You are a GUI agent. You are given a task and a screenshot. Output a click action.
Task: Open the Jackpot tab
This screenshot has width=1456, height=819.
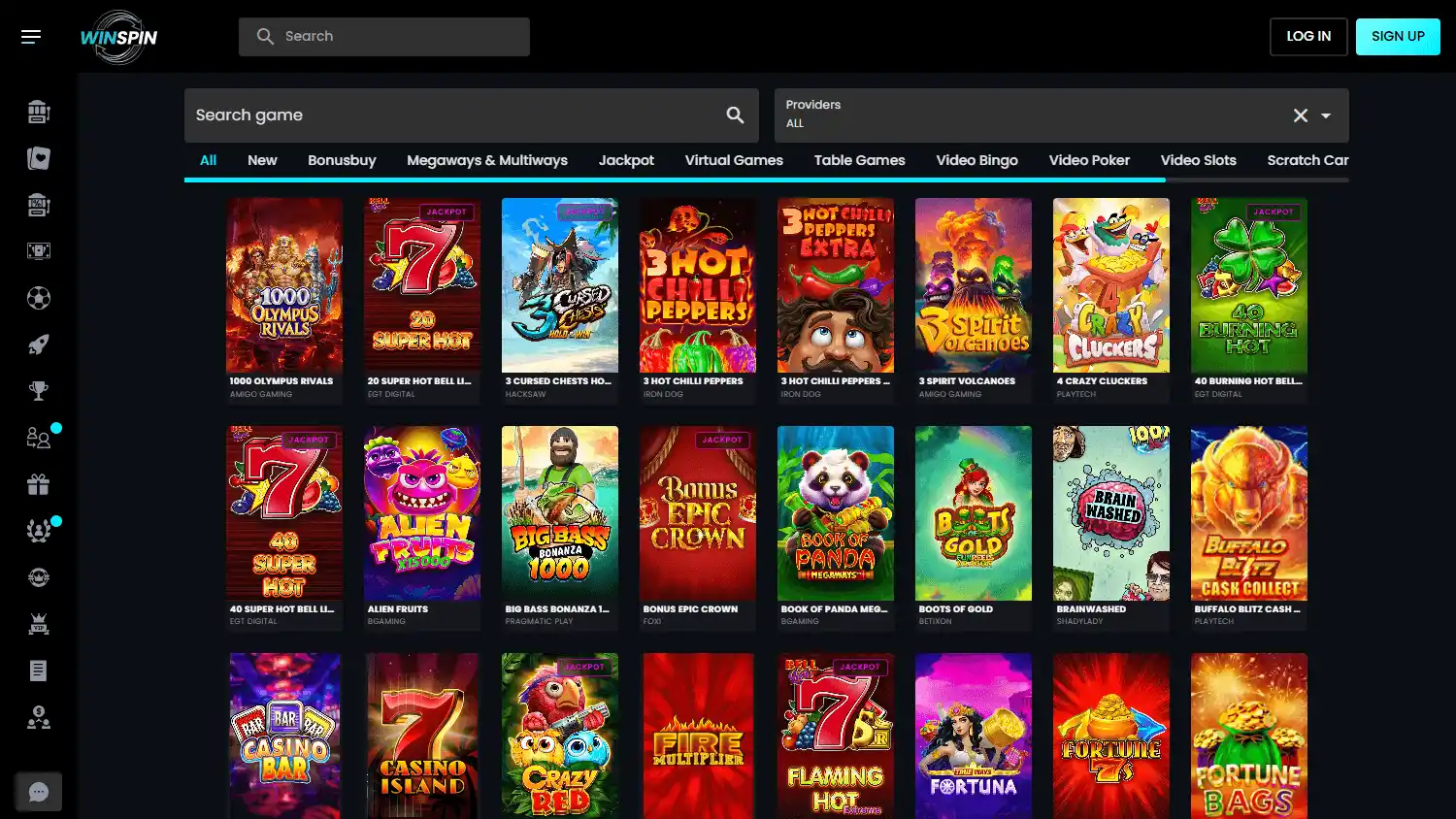pyautogui.click(x=626, y=160)
